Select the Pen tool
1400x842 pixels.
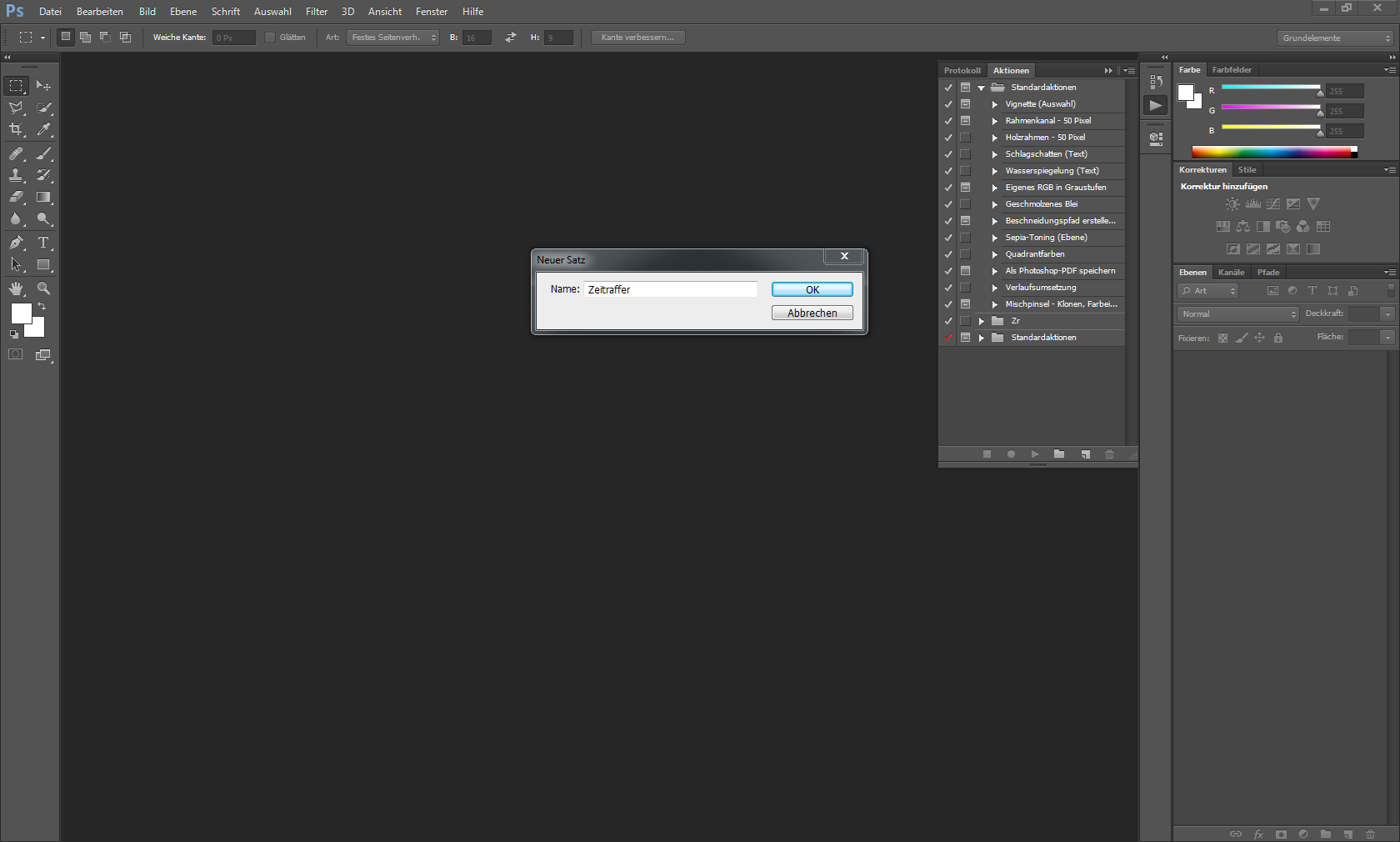(16, 243)
